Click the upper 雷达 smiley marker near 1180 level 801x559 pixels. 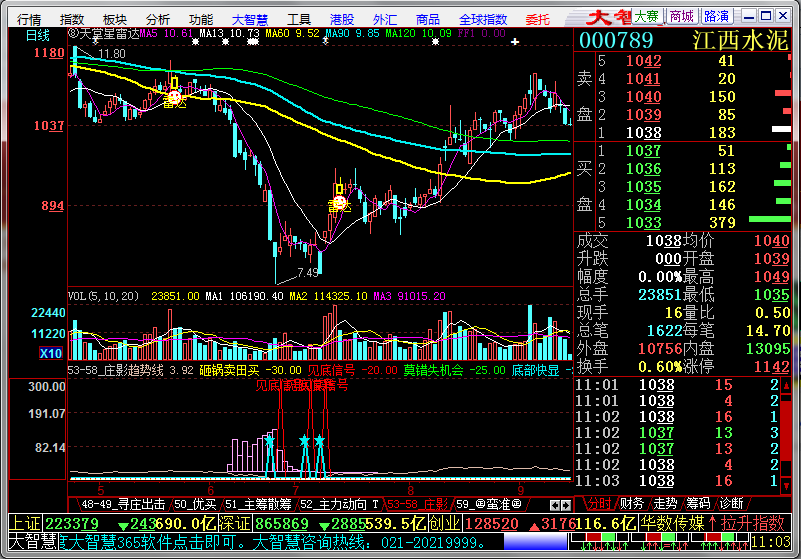[x=175, y=97]
